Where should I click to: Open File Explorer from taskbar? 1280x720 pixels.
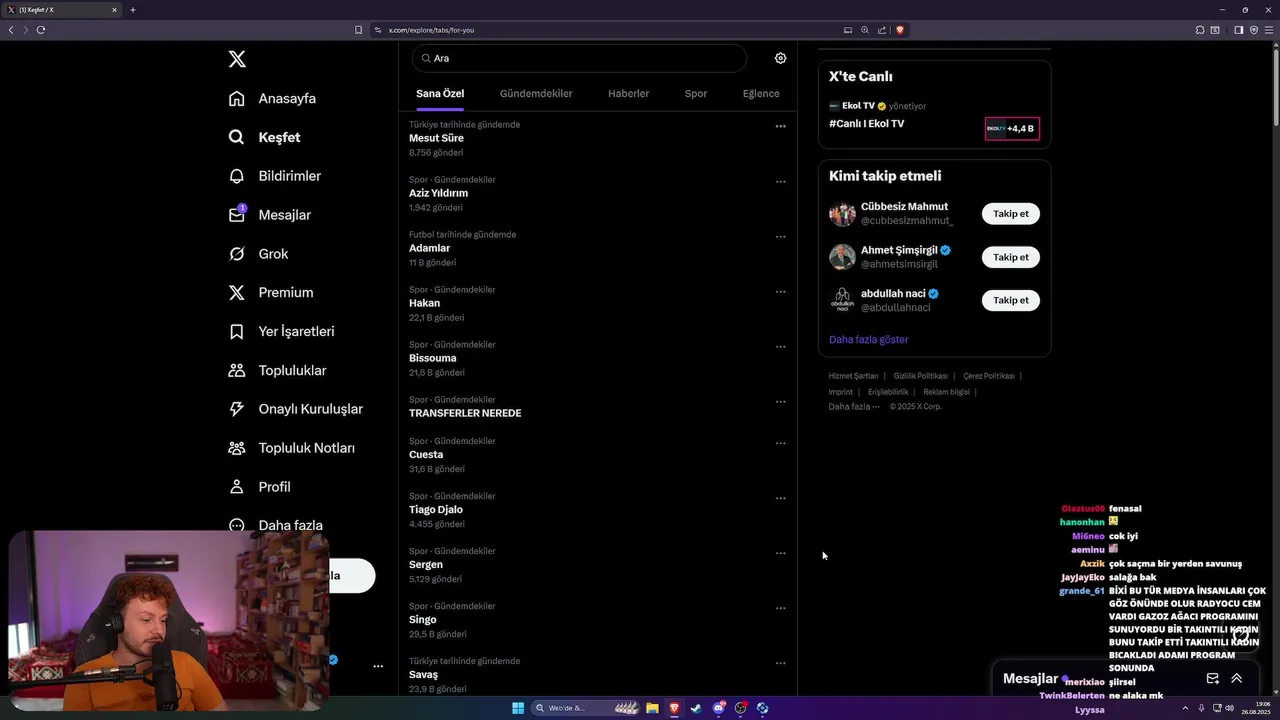pyautogui.click(x=652, y=708)
